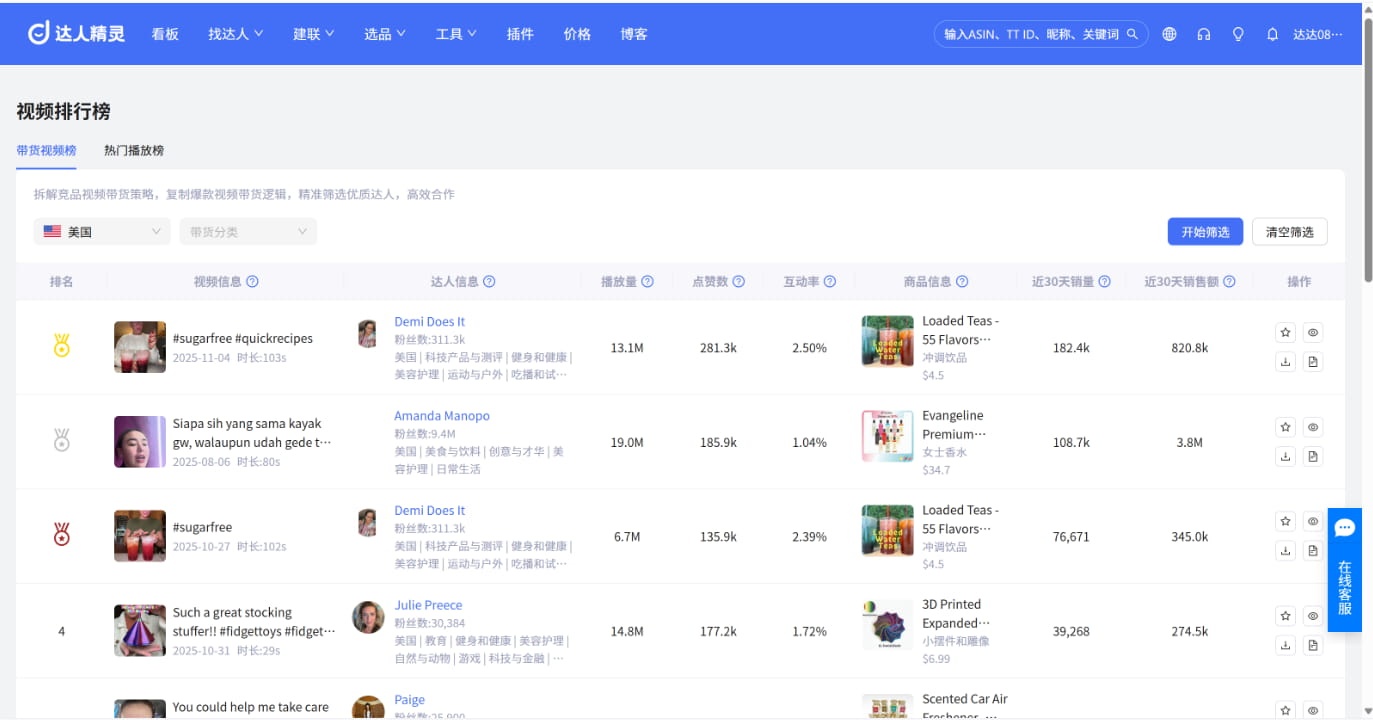Select 看板 from the top navigation
1373x720 pixels.
click(164, 33)
